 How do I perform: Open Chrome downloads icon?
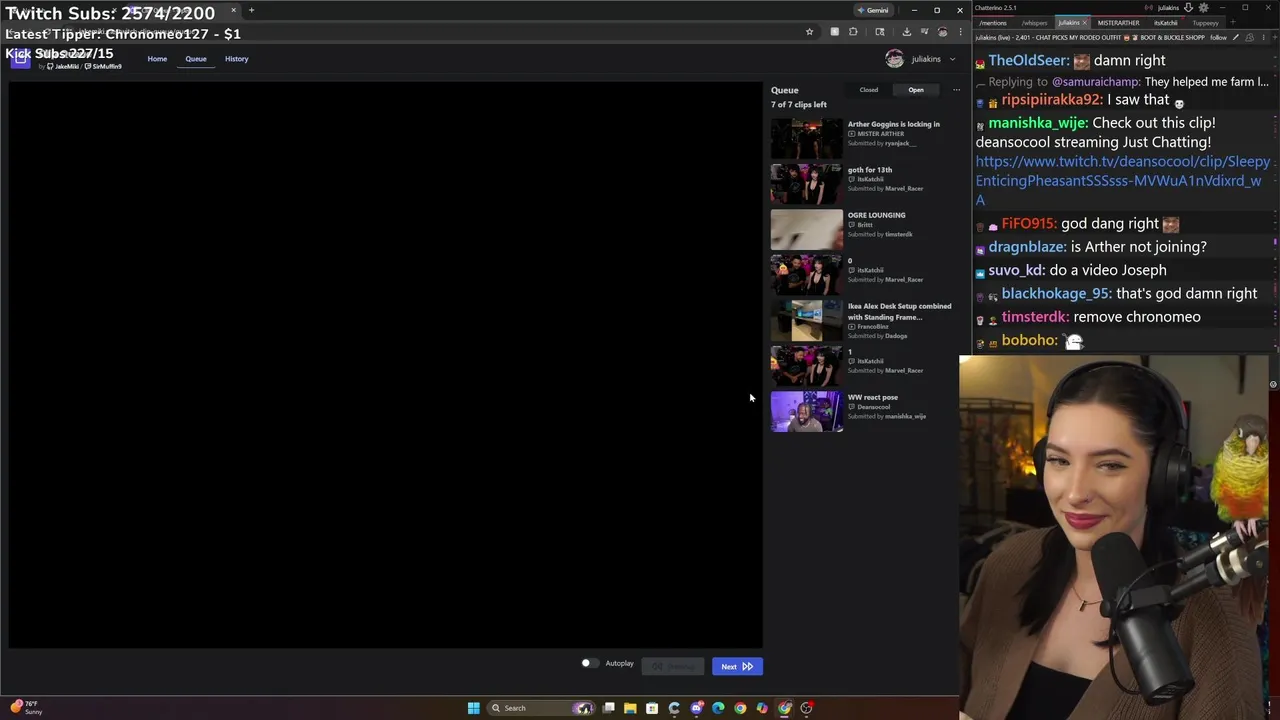point(907,32)
